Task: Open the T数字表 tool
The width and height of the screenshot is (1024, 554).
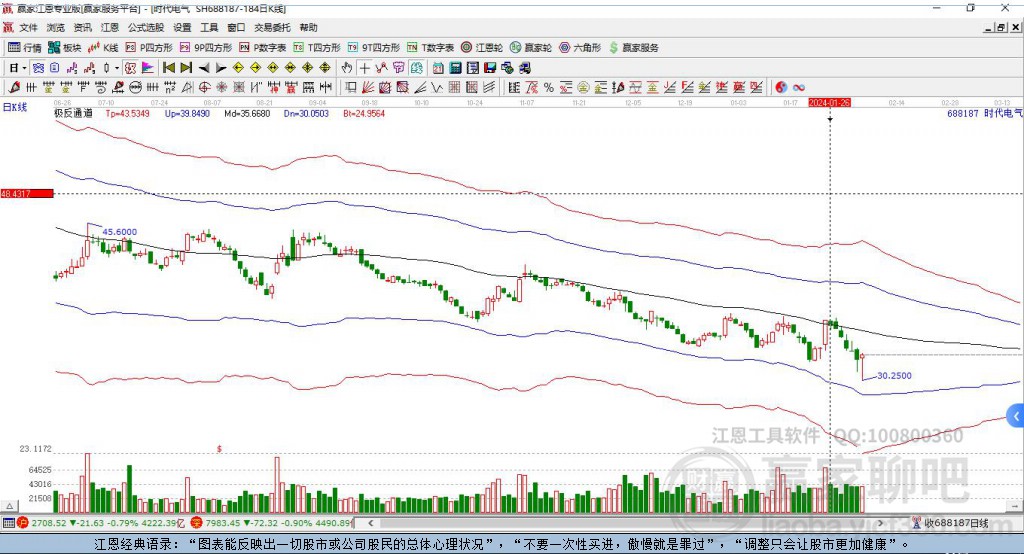Action: pos(430,48)
